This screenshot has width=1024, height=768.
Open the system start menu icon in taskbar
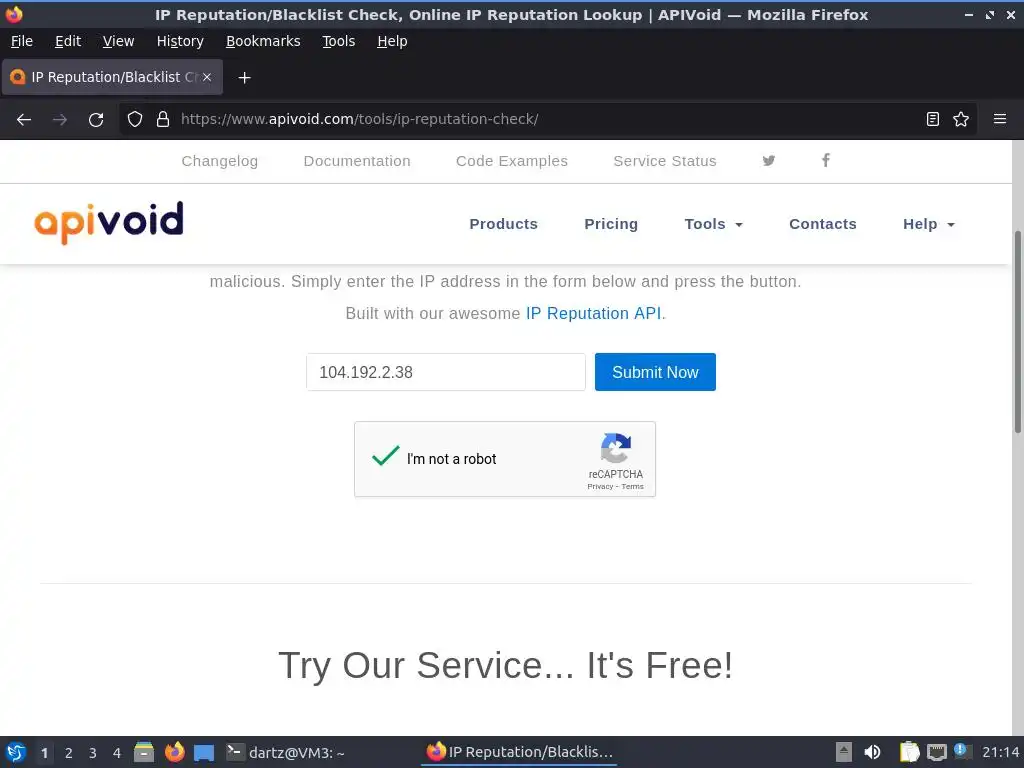tap(16, 752)
